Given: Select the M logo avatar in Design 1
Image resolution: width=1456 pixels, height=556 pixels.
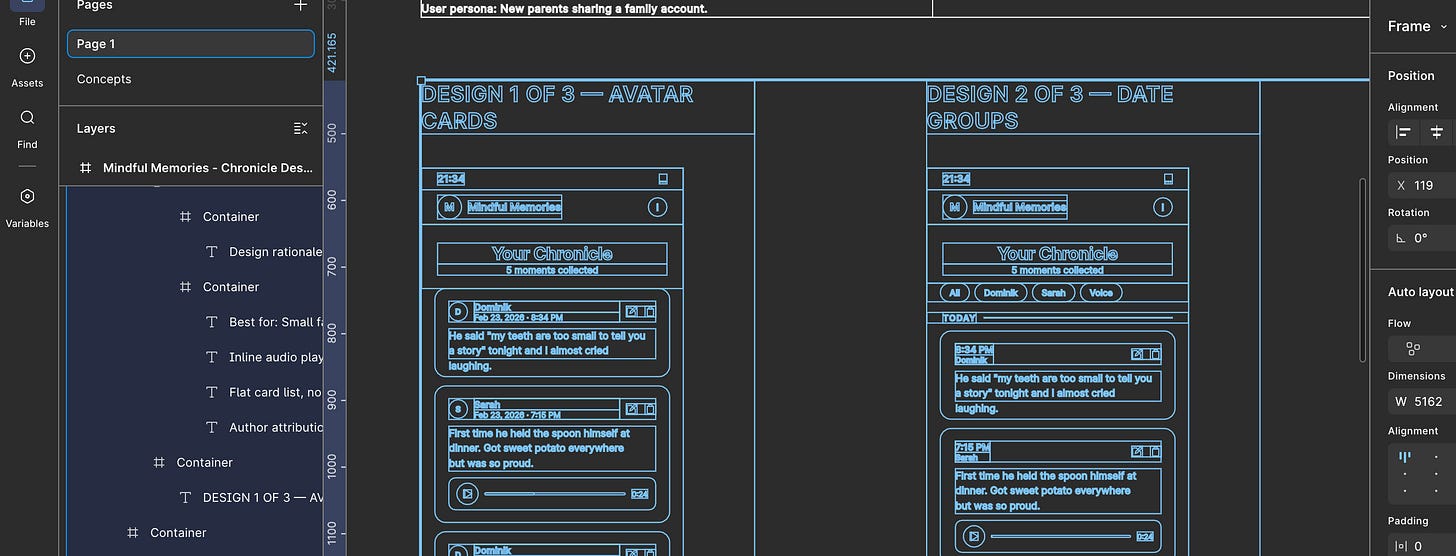Looking at the screenshot, I should click(449, 207).
